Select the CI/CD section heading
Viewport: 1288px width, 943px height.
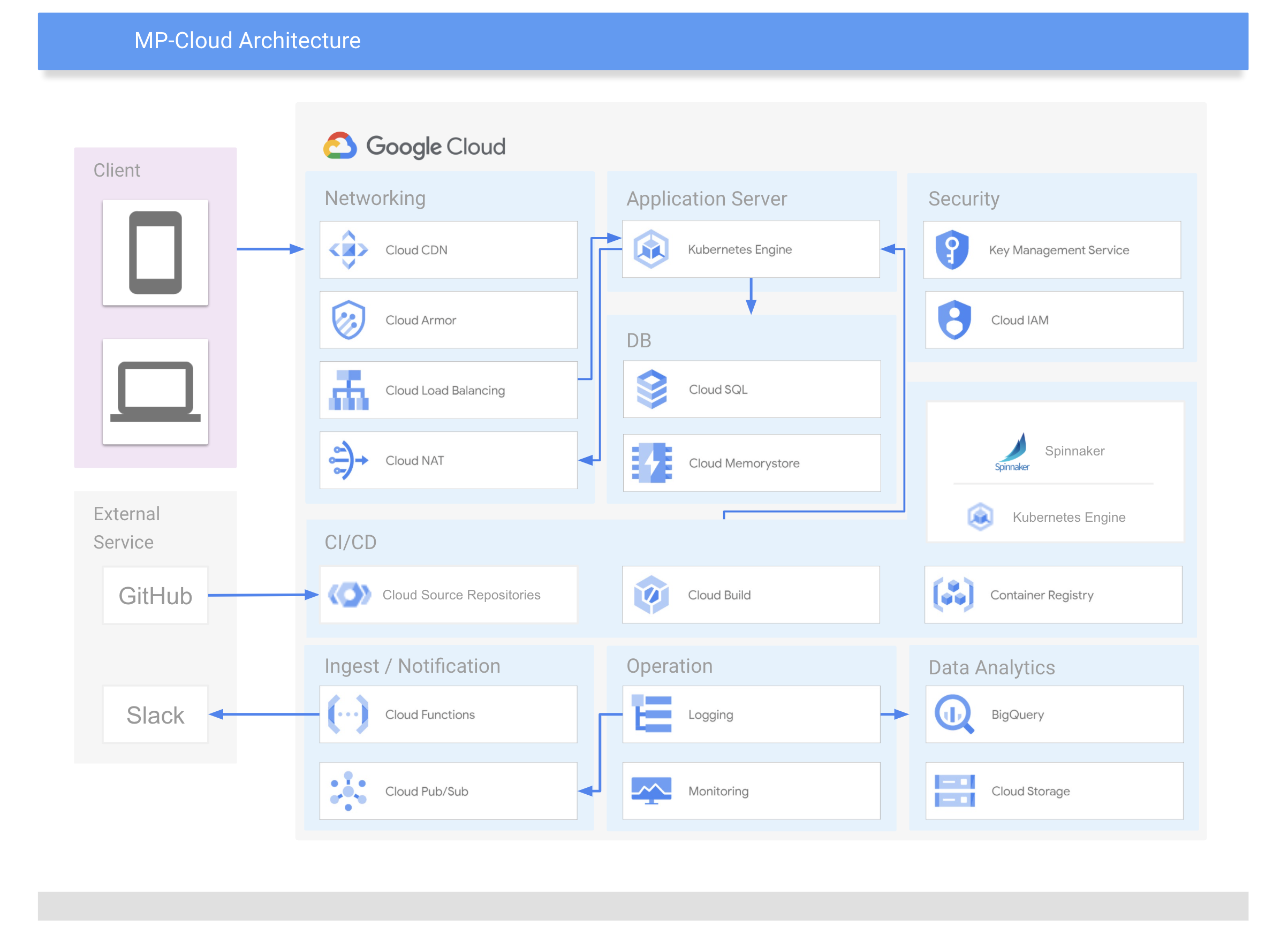350,542
